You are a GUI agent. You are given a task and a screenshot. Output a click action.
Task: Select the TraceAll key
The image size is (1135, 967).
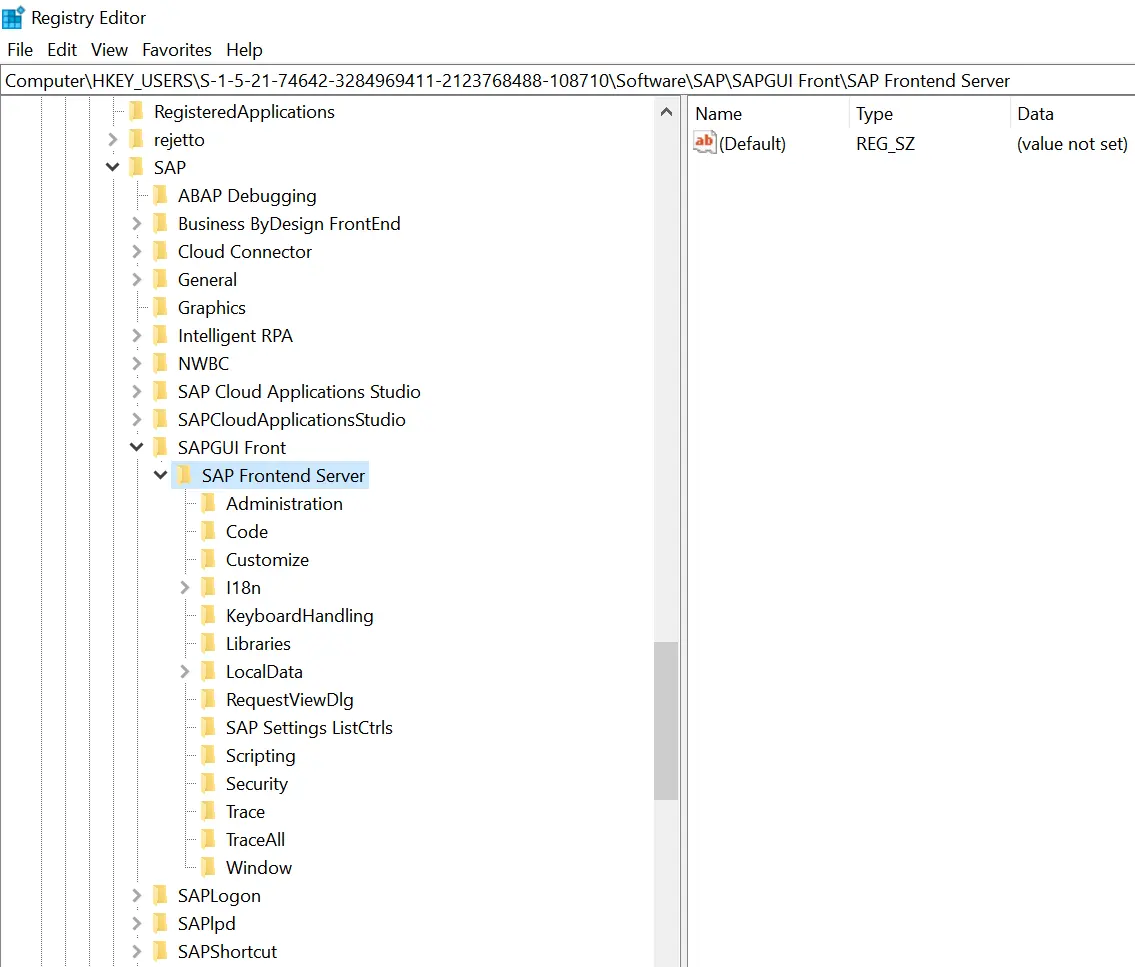click(255, 840)
